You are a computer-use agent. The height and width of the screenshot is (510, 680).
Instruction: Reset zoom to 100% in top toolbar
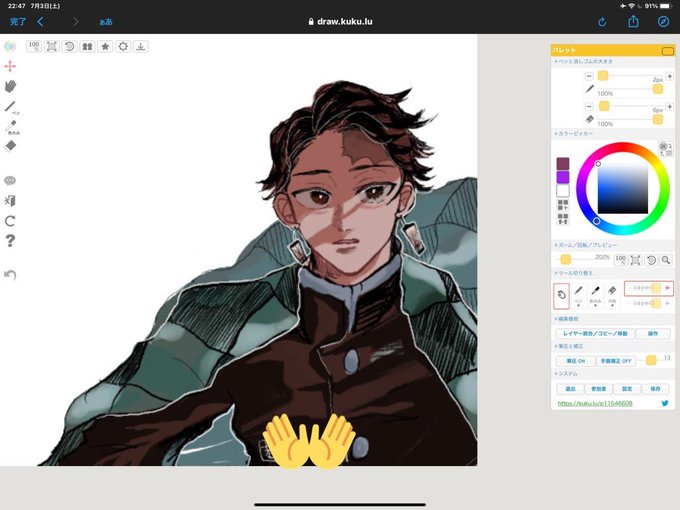(x=34, y=46)
